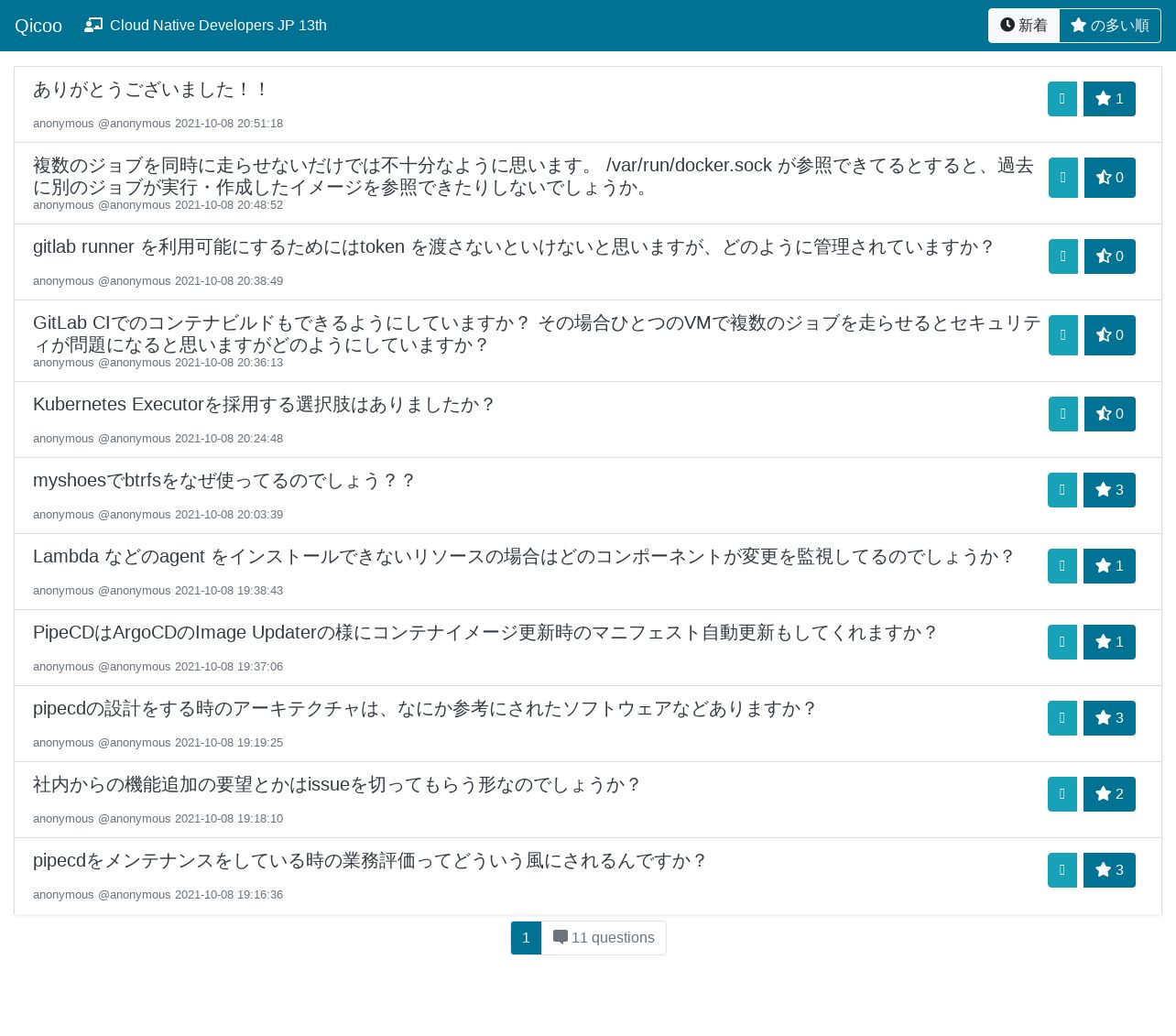Star the Kubernetes Executor question
Screen dimensions: 1176x1036
(1110, 414)
